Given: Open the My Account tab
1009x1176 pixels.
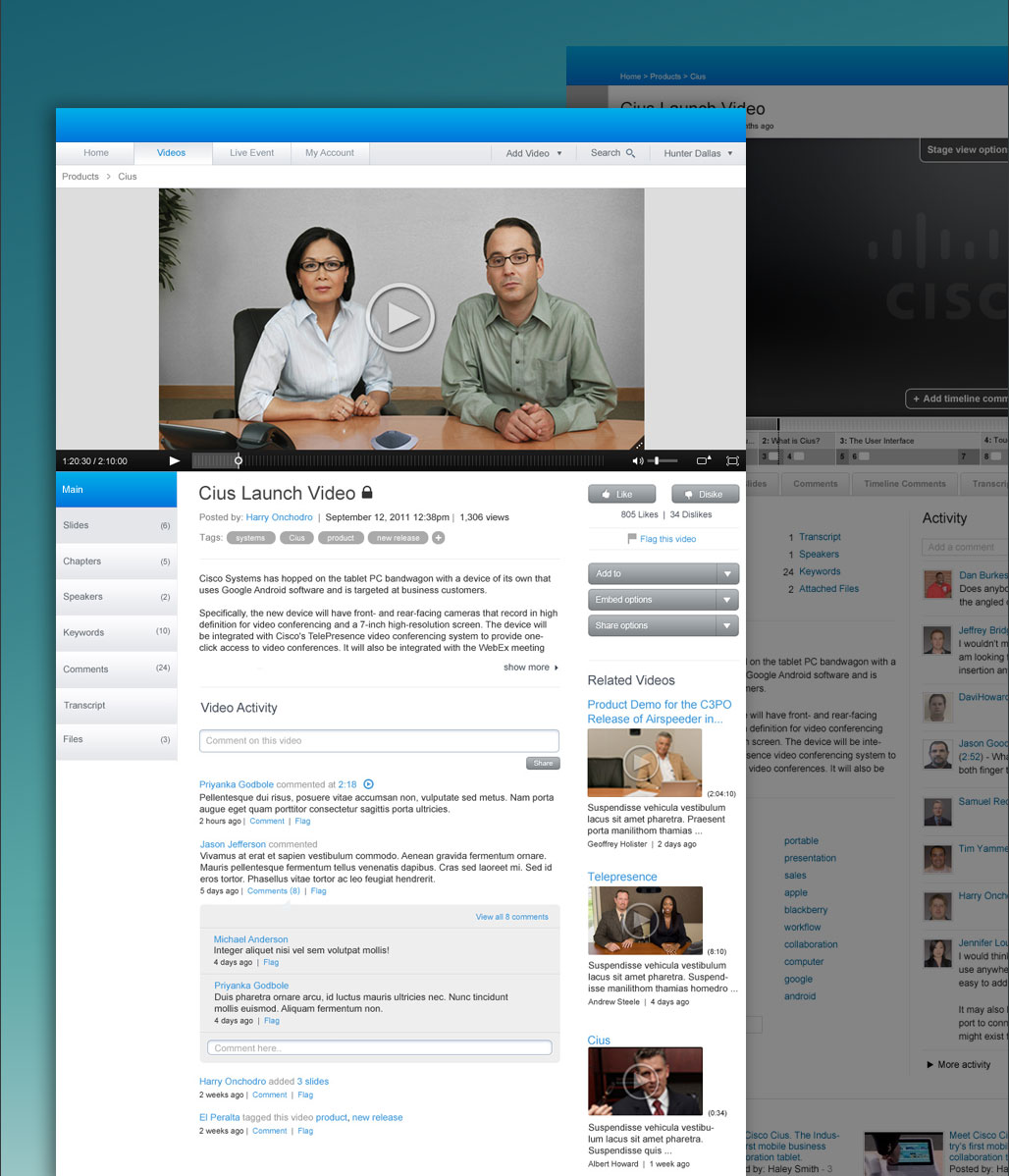Looking at the screenshot, I should click(330, 152).
